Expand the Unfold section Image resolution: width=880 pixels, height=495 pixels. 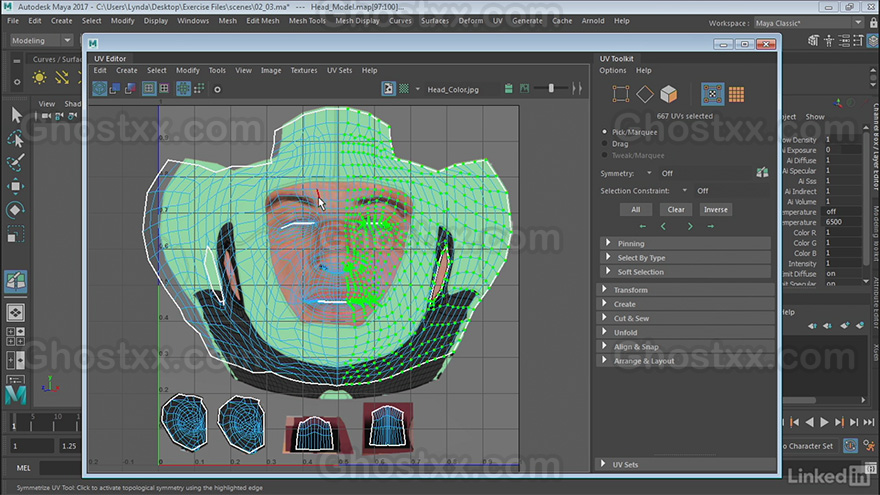click(x=685, y=332)
